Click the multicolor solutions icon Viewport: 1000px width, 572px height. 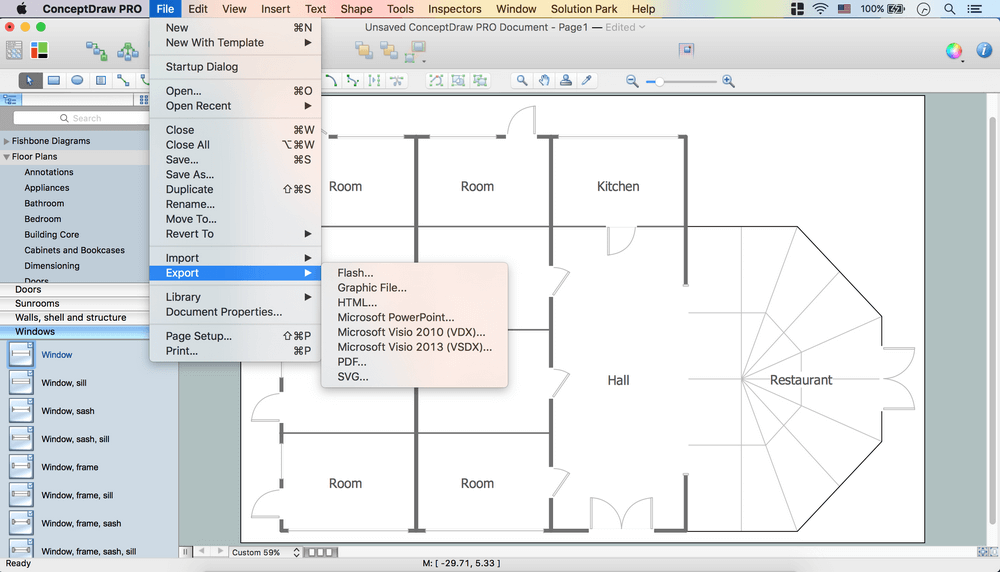coord(40,50)
